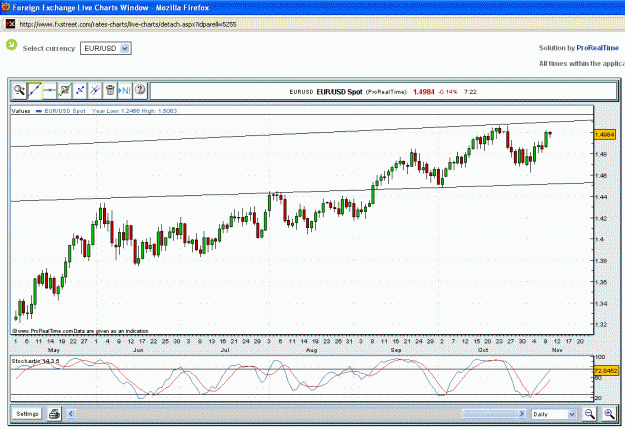Select the trend line drawing tool
The image size is (625, 429).
(34, 91)
